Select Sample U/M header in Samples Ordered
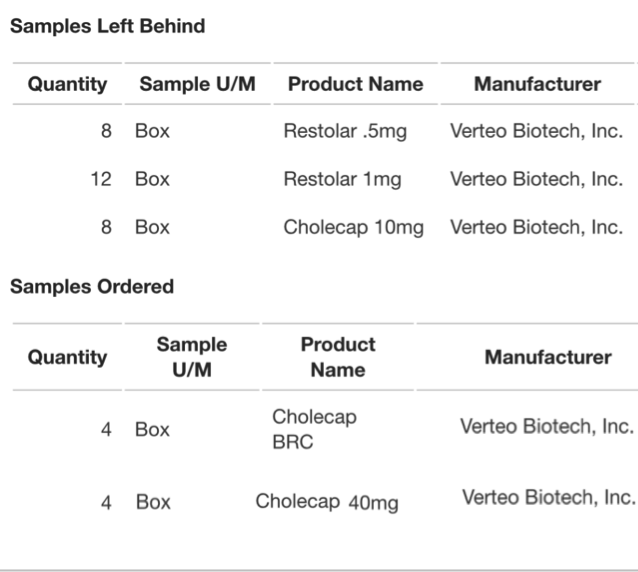Image resolution: width=638 pixels, height=572 pixels. [191, 357]
